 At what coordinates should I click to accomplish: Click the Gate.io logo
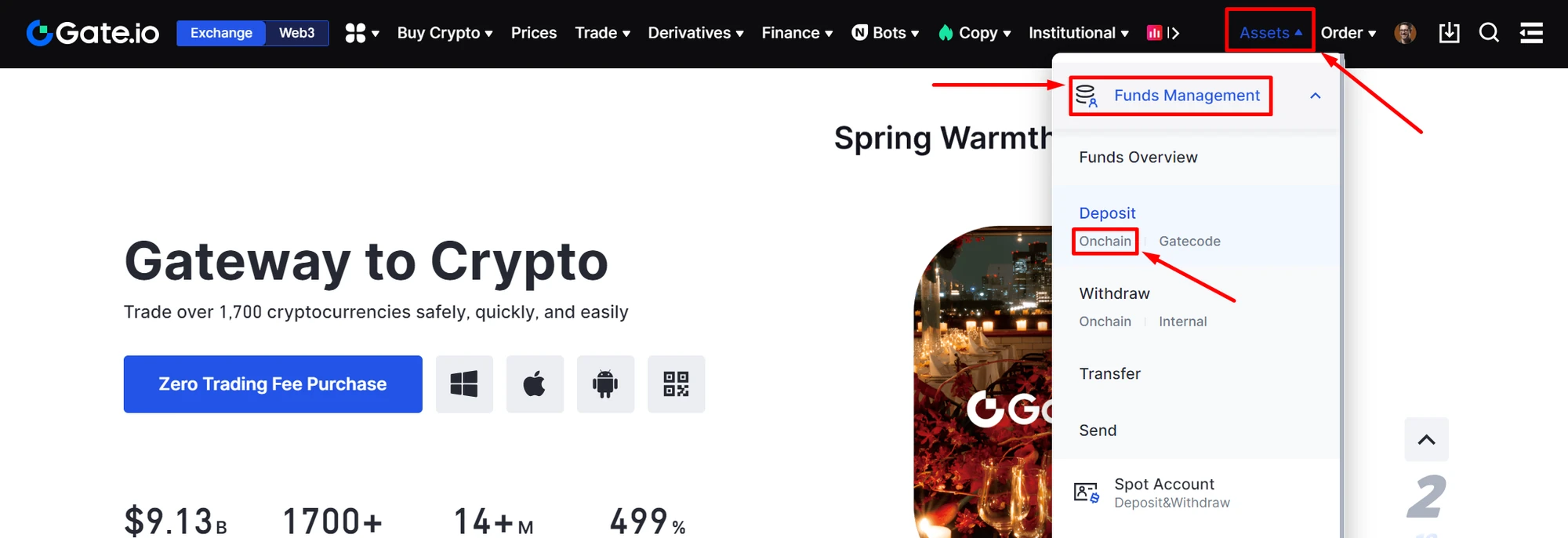tap(93, 33)
